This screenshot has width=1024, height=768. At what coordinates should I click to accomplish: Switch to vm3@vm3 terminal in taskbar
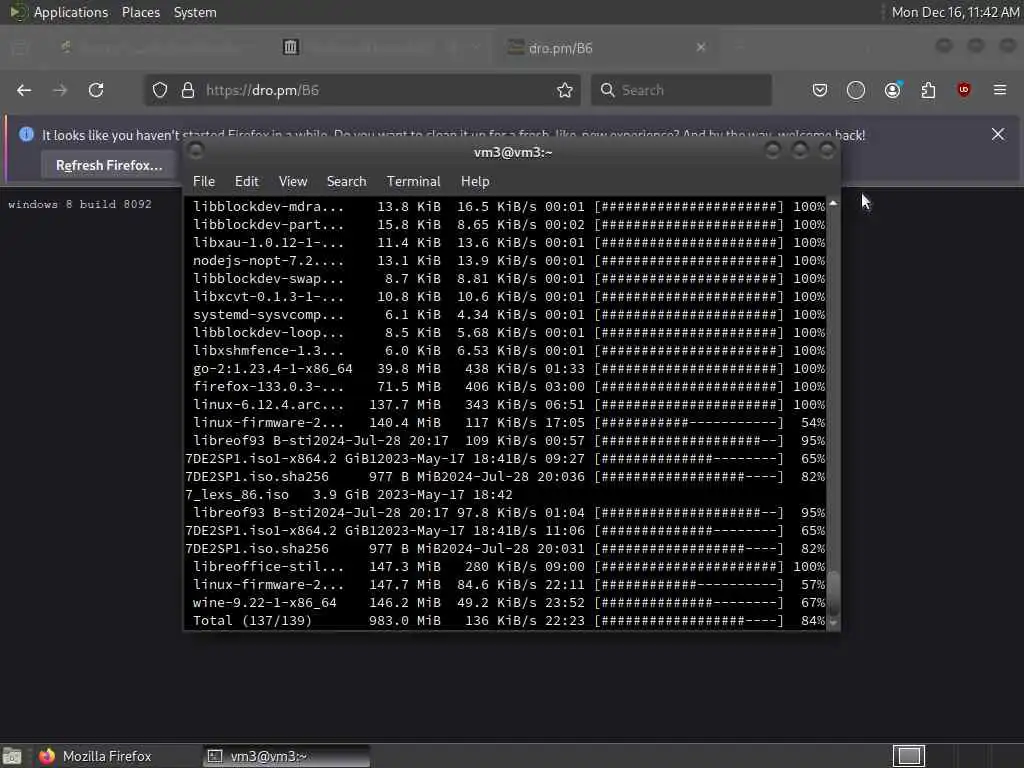click(x=286, y=756)
